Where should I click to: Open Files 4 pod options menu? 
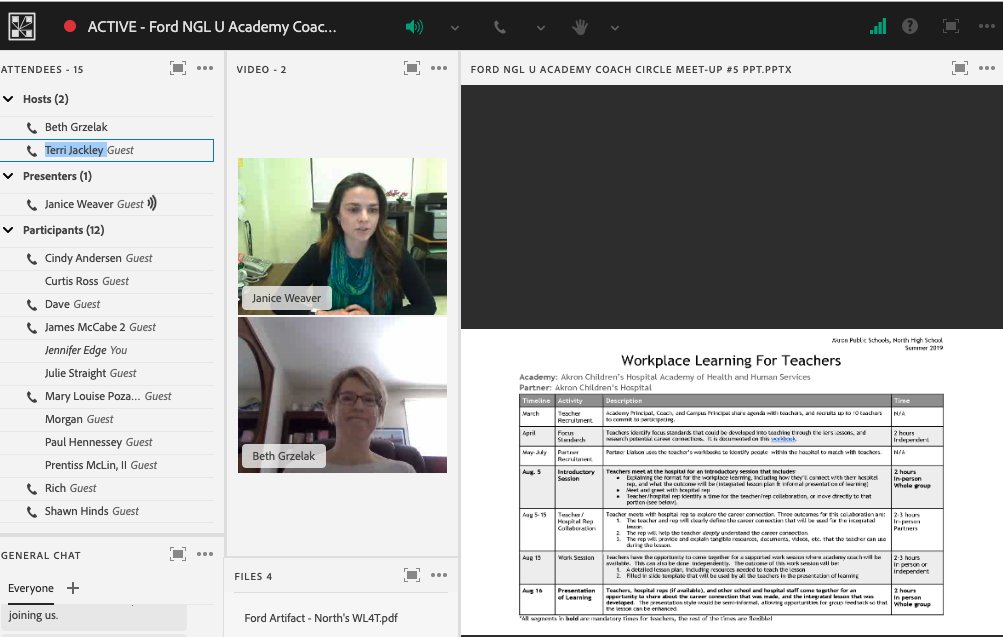point(439,575)
